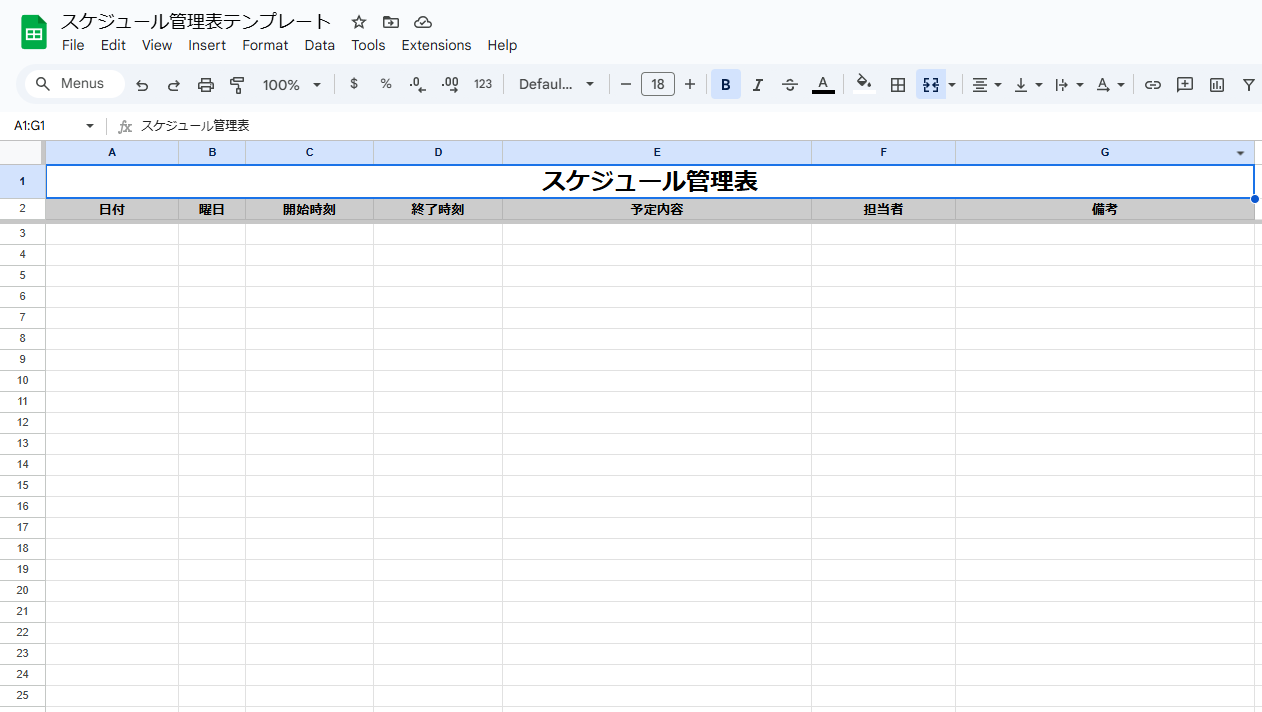Viewport: 1262px width, 712px height.
Task: Star this spreadsheet document
Action: 359,22
